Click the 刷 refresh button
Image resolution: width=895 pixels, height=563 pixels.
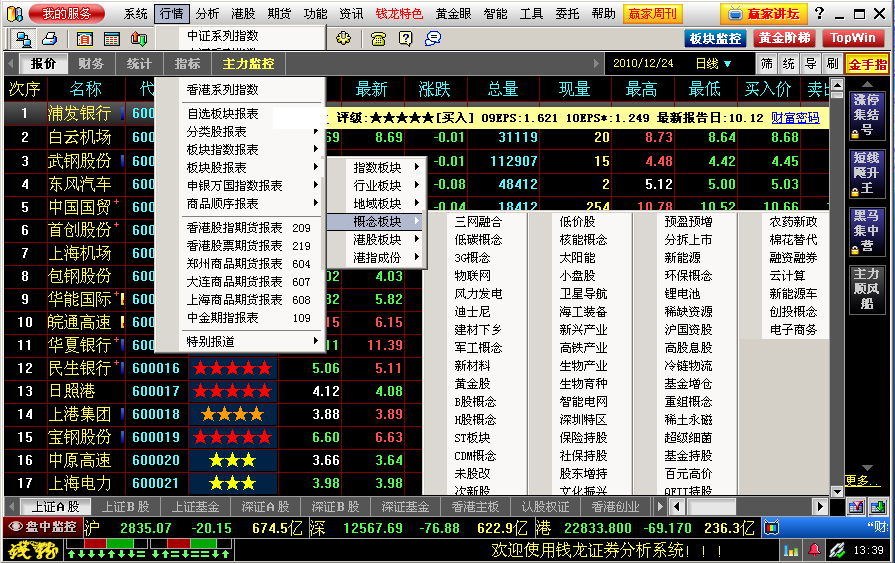[x=833, y=63]
